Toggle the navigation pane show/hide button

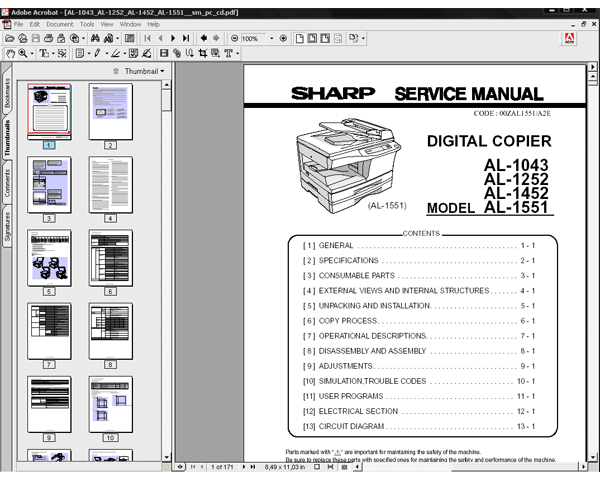point(130,38)
